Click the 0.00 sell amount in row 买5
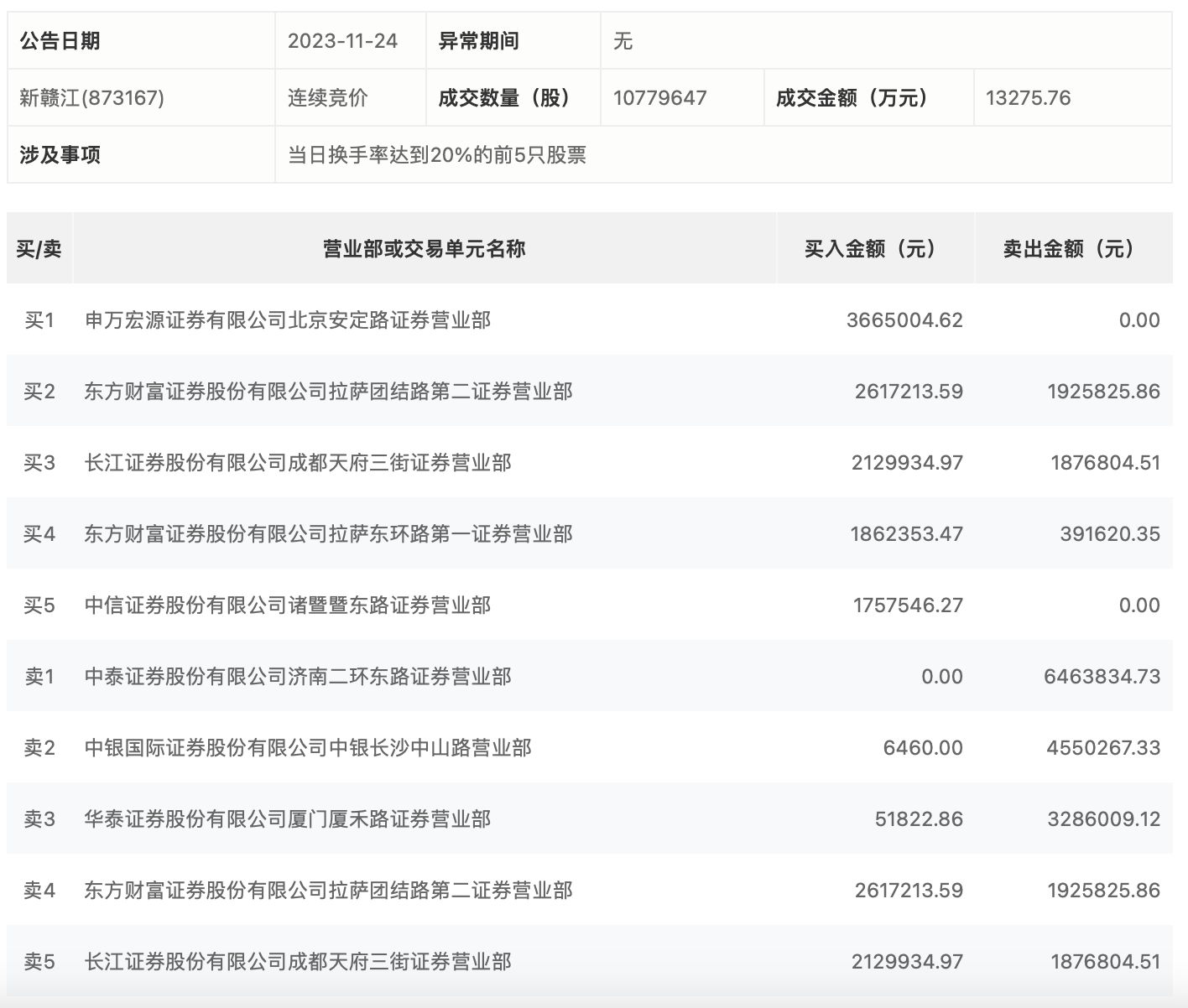Viewport: 1188px width, 1008px height. point(1139,605)
